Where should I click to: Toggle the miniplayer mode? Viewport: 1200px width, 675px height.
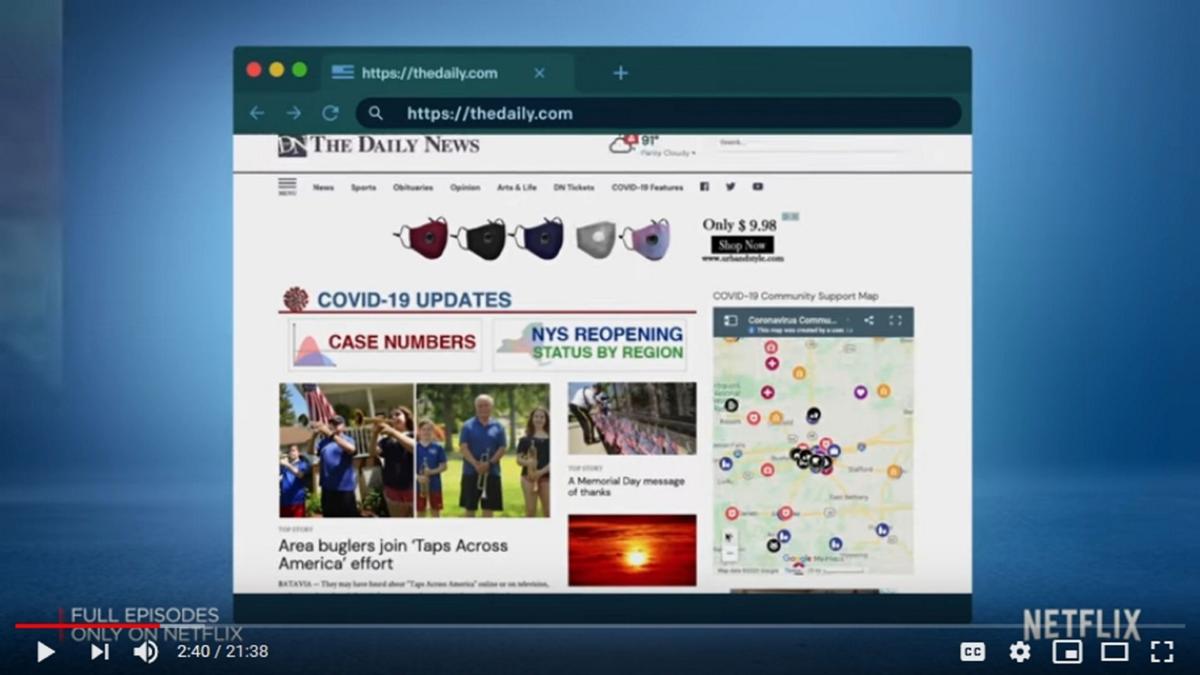pyautogui.click(x=1067, y=652)
